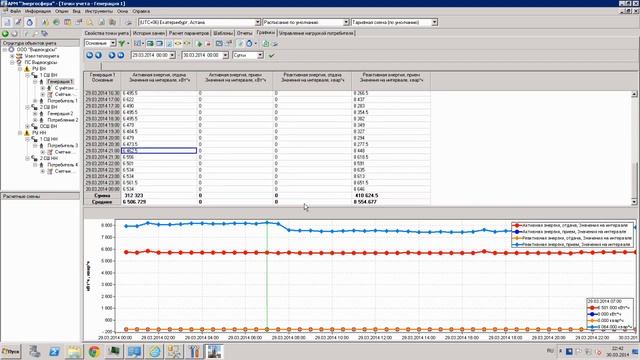Viewport: 640px width, 360px height.
Task: Expand the ОСШ ВН tree node
Action: (x=27, y=126)
